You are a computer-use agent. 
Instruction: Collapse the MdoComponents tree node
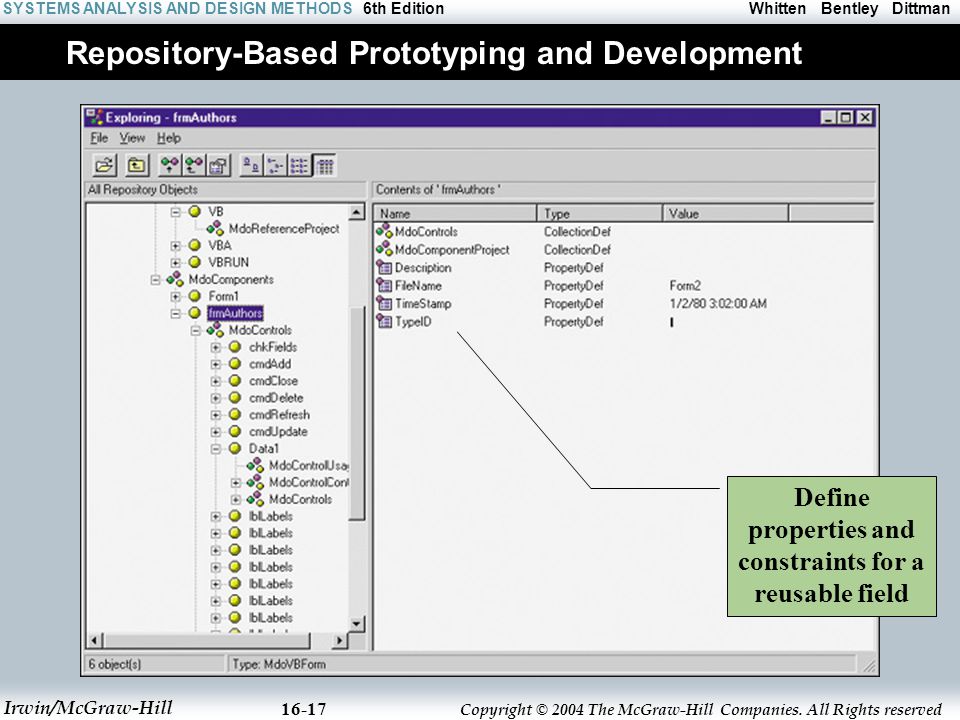(156, 280)
